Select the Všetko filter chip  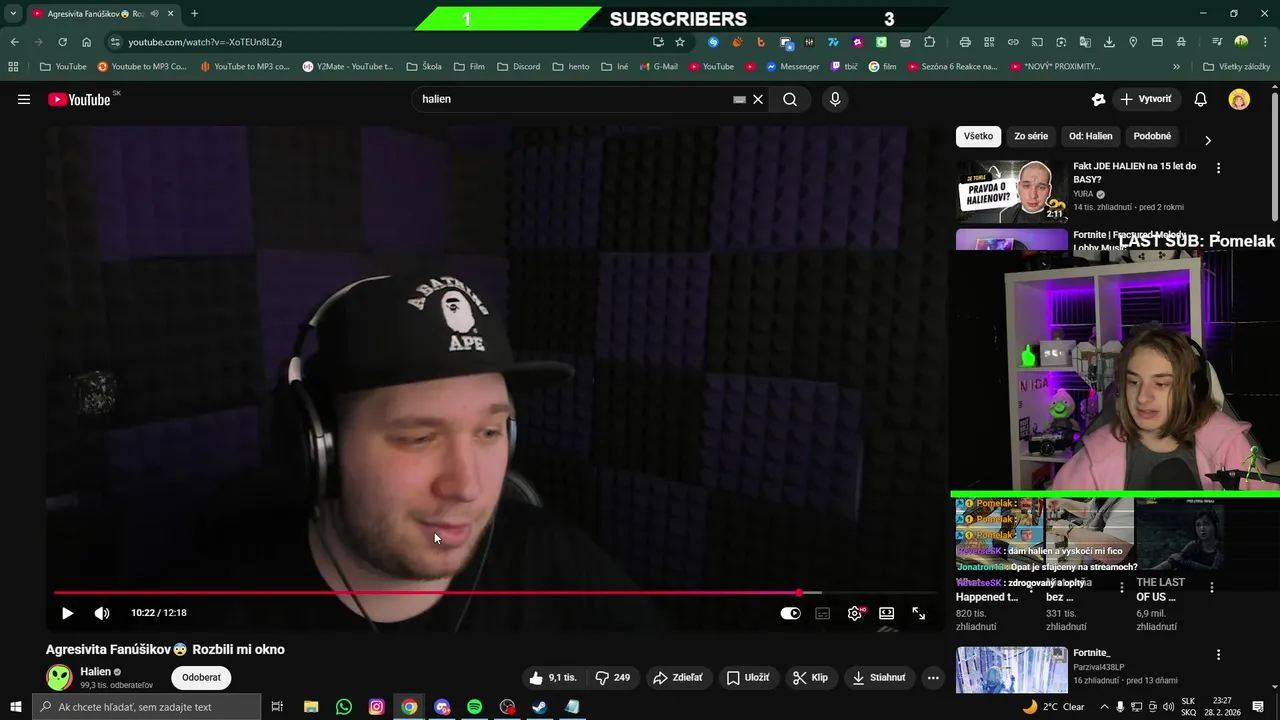[978, 136]
